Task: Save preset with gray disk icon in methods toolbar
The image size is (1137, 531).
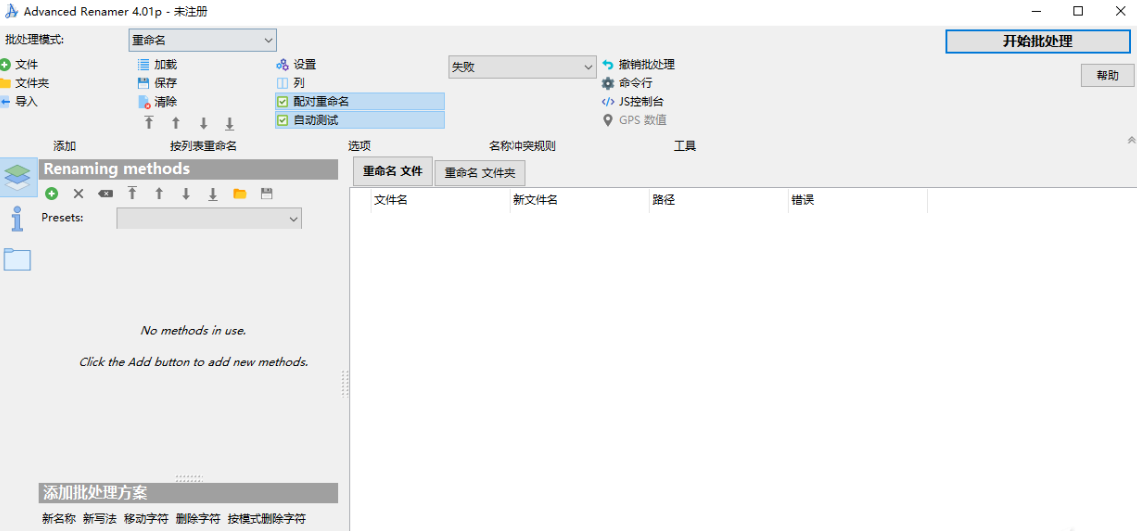Action: point(267,194)
